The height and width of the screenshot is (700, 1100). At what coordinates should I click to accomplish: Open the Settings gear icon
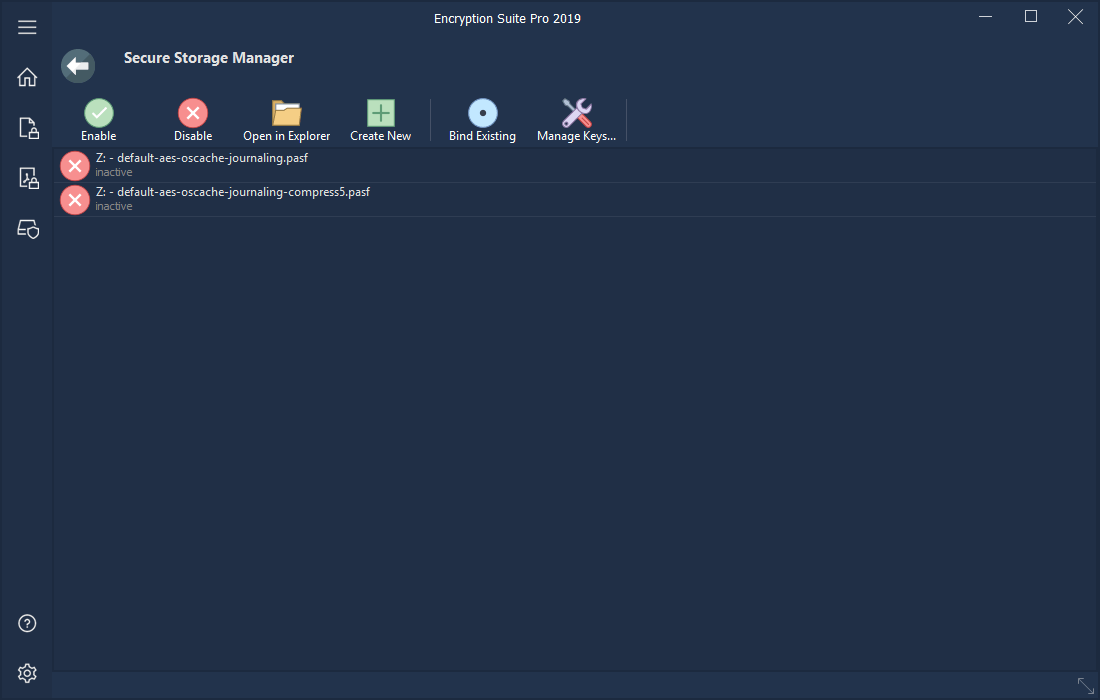[x=27, y=672]
